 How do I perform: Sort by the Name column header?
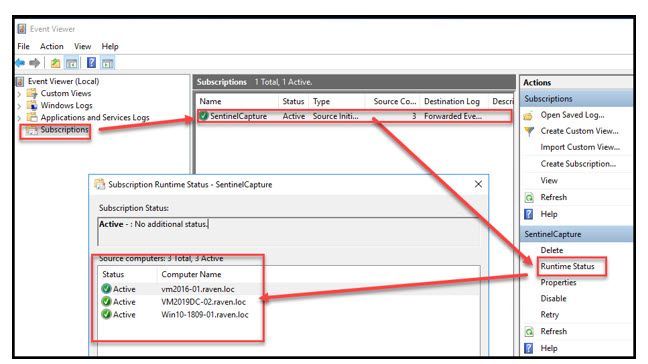click(x=237, y=101)
